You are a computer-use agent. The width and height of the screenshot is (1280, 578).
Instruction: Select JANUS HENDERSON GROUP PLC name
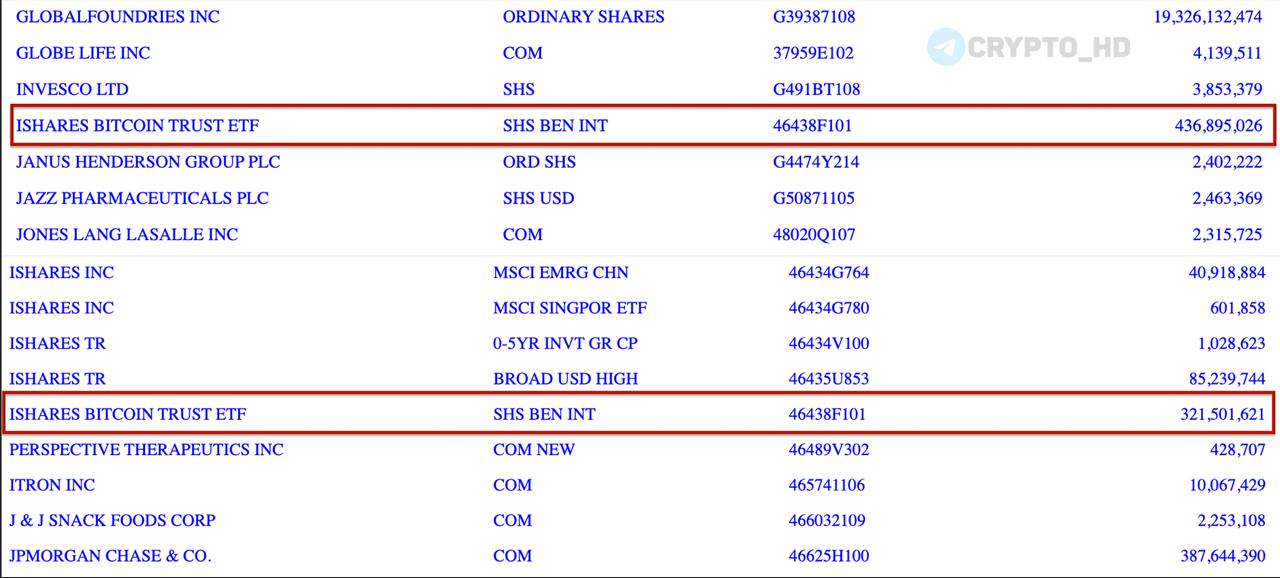click(148, 162)
